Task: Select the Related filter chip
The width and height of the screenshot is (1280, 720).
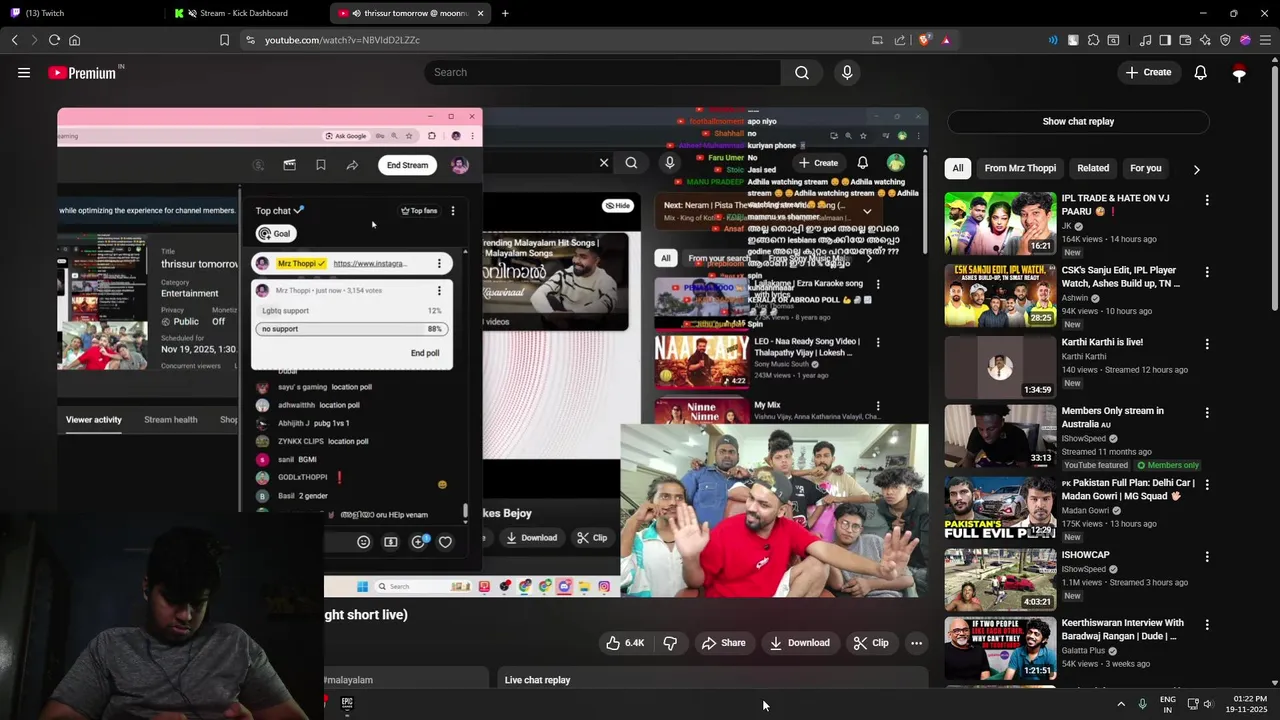Action: point(1093,168)
